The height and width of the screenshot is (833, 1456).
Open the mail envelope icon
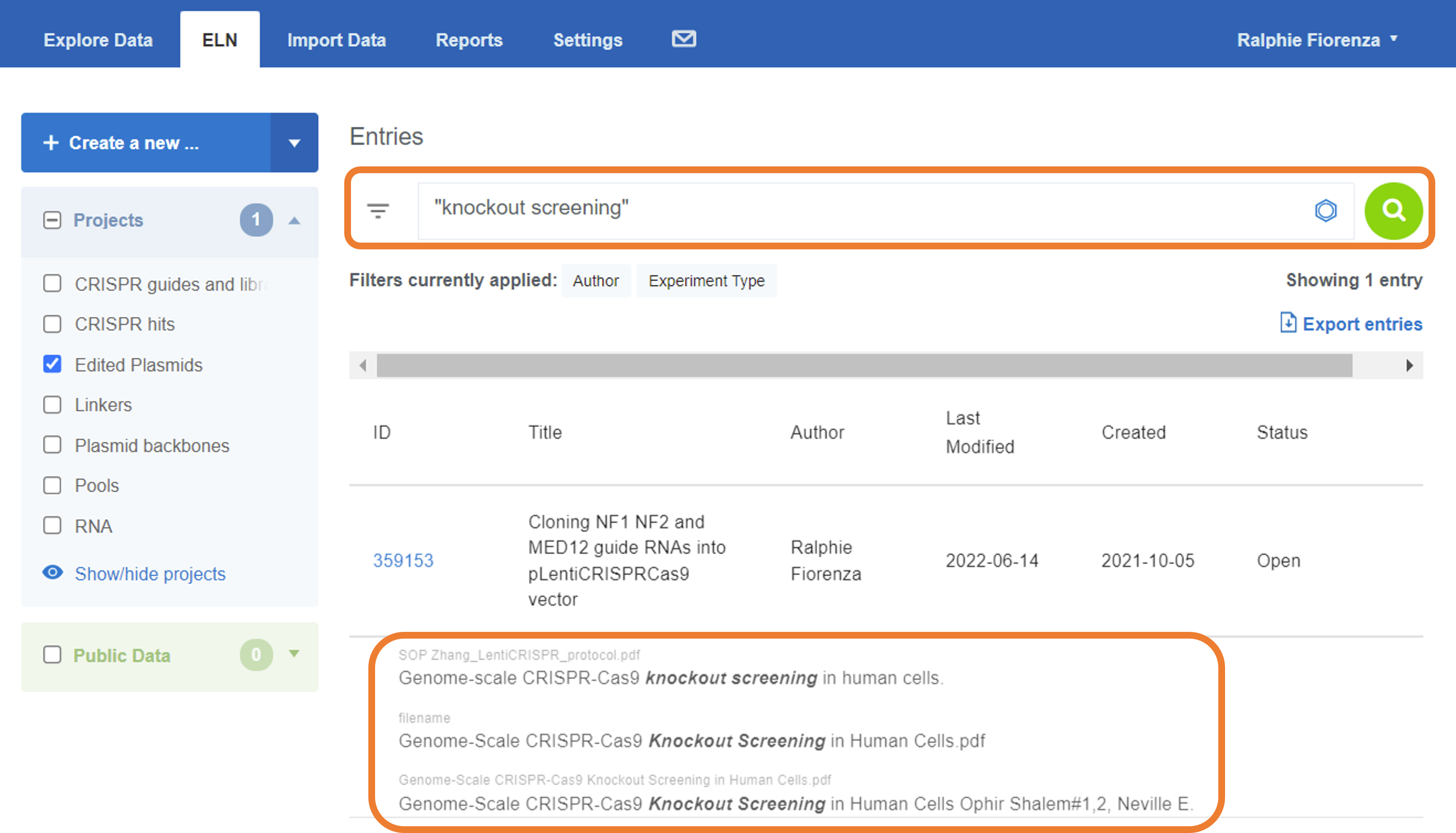tap(683, 39)
